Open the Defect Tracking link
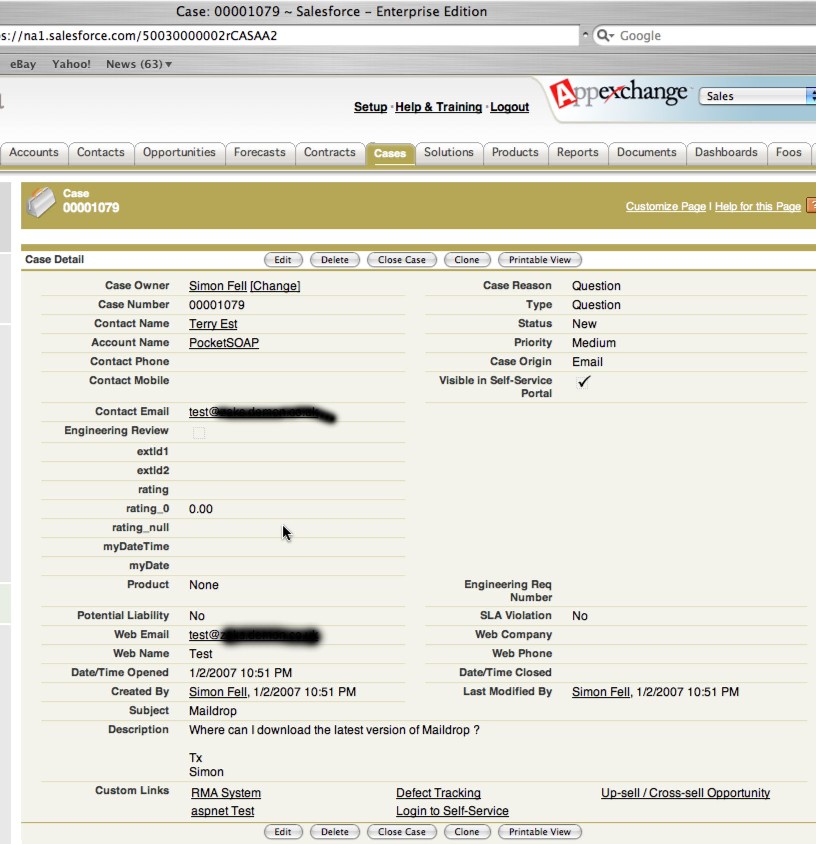The height and width of the screenshot is (844, 816). coord(438,793)
